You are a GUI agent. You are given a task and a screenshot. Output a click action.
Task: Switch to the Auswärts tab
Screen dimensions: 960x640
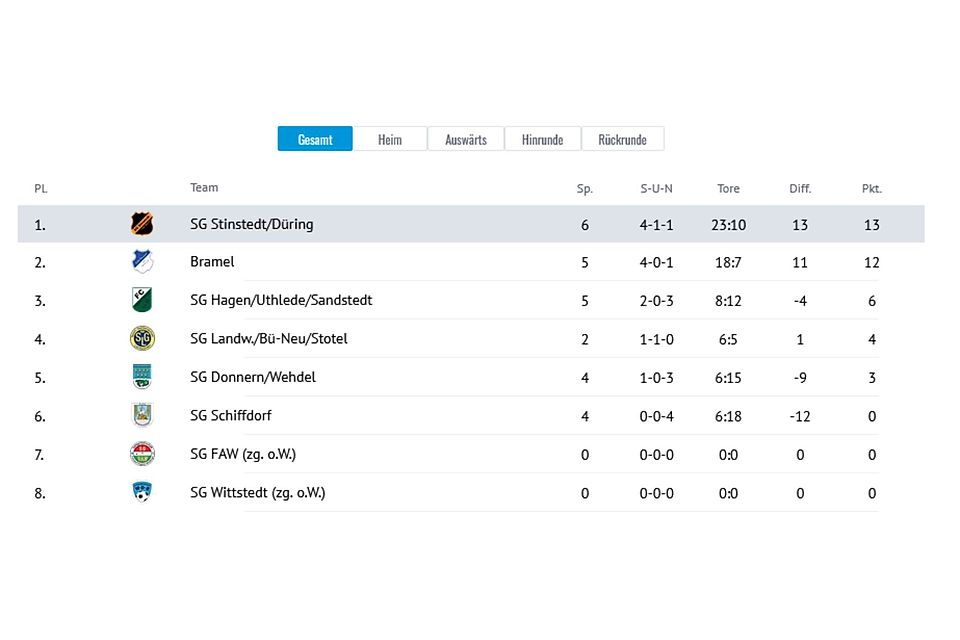click(466, 139)
